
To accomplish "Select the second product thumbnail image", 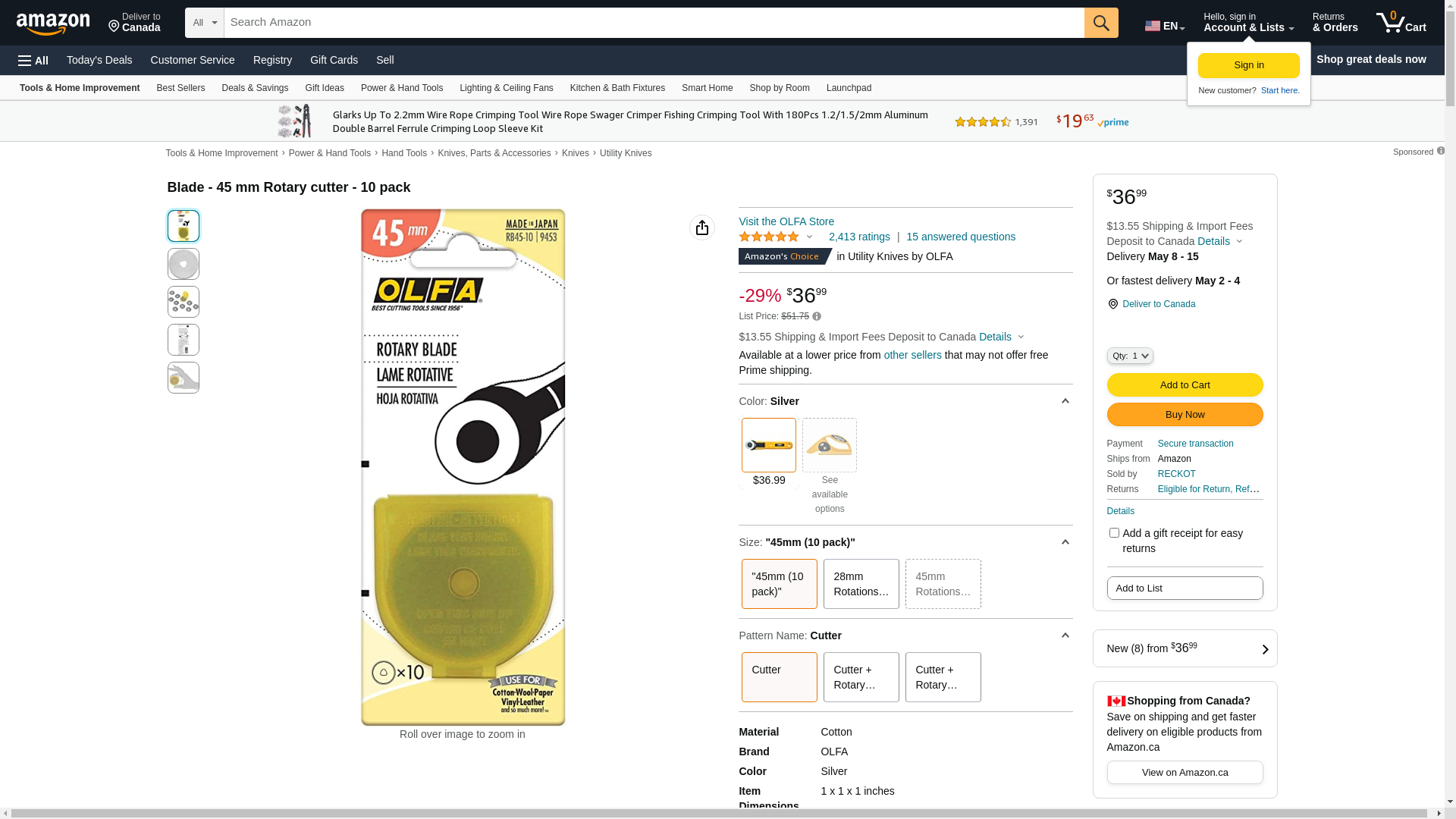I will pos(184,264).
